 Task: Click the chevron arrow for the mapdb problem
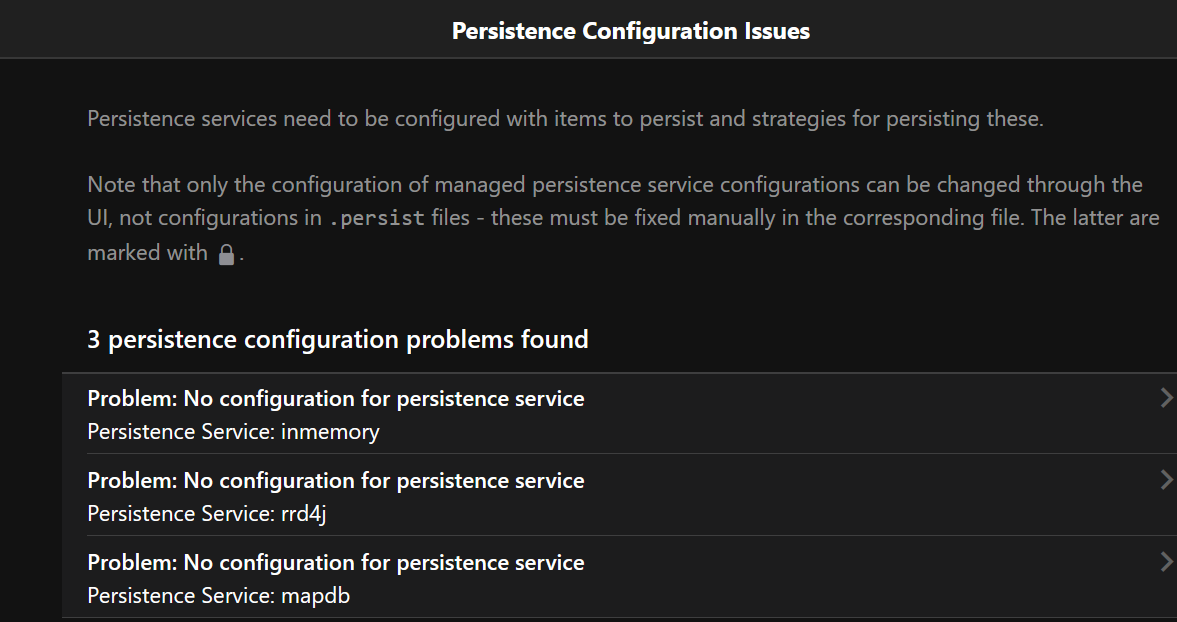click(x=1165, y=563)
